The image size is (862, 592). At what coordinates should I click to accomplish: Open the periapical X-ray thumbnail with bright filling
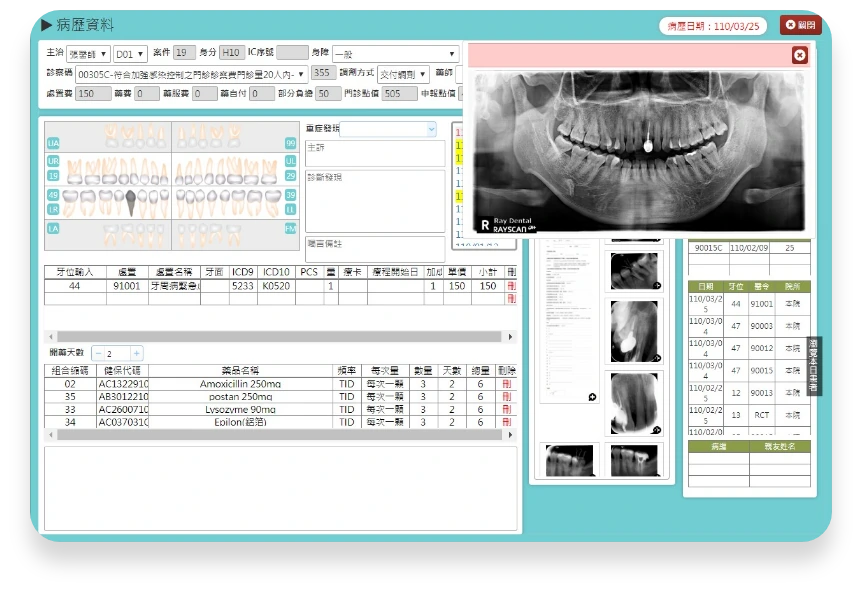(634, 331)
